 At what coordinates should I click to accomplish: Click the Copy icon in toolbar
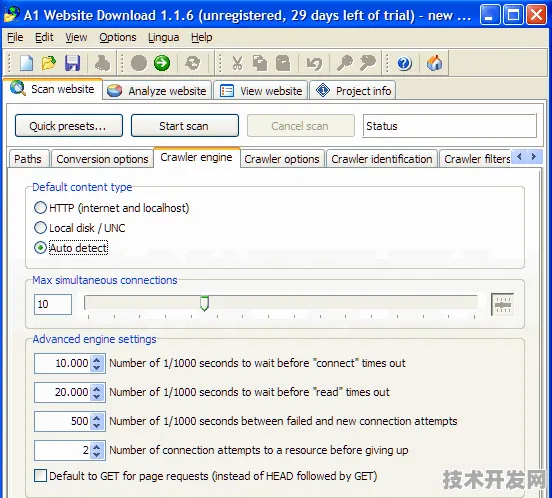260,63
